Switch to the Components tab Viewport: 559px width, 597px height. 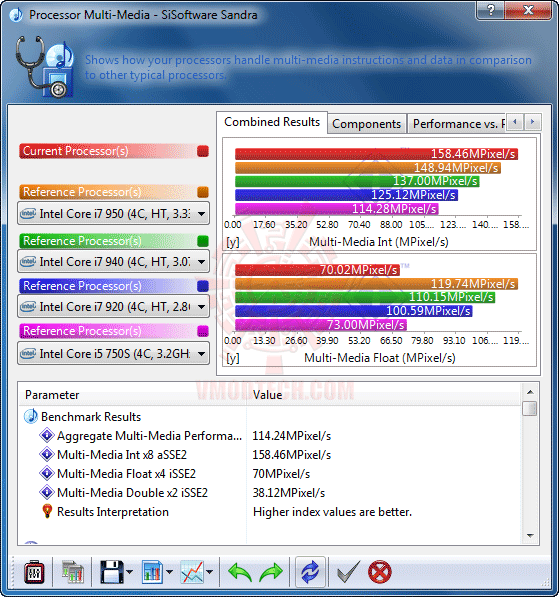click(x=366, y=124)
